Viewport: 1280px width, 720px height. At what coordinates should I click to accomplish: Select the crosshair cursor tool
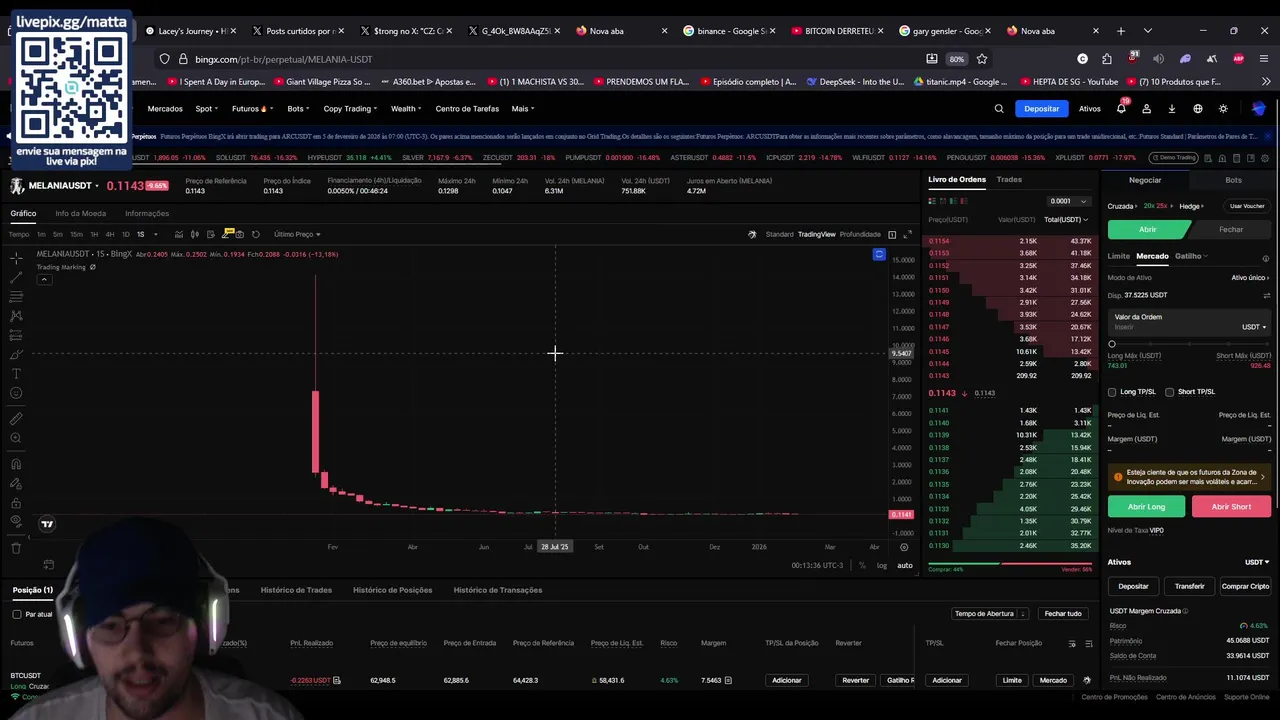tap(16, 258)
